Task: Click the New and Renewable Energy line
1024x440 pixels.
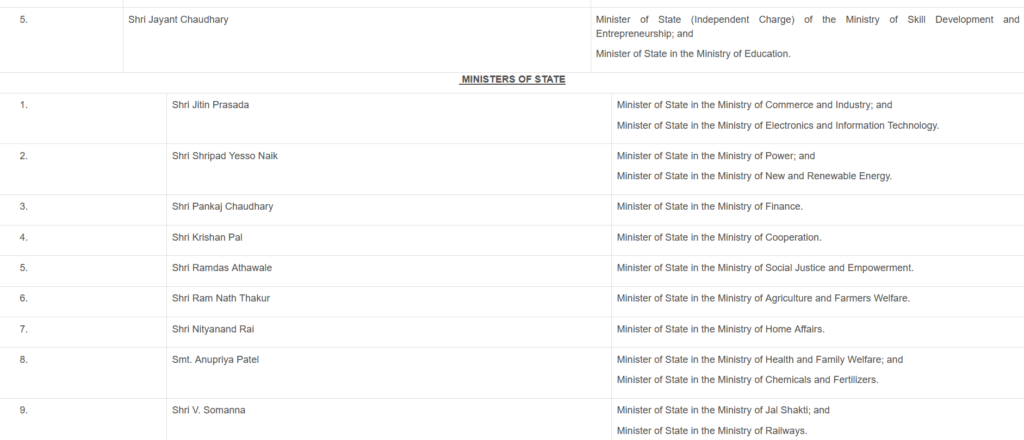Action: 754,176
